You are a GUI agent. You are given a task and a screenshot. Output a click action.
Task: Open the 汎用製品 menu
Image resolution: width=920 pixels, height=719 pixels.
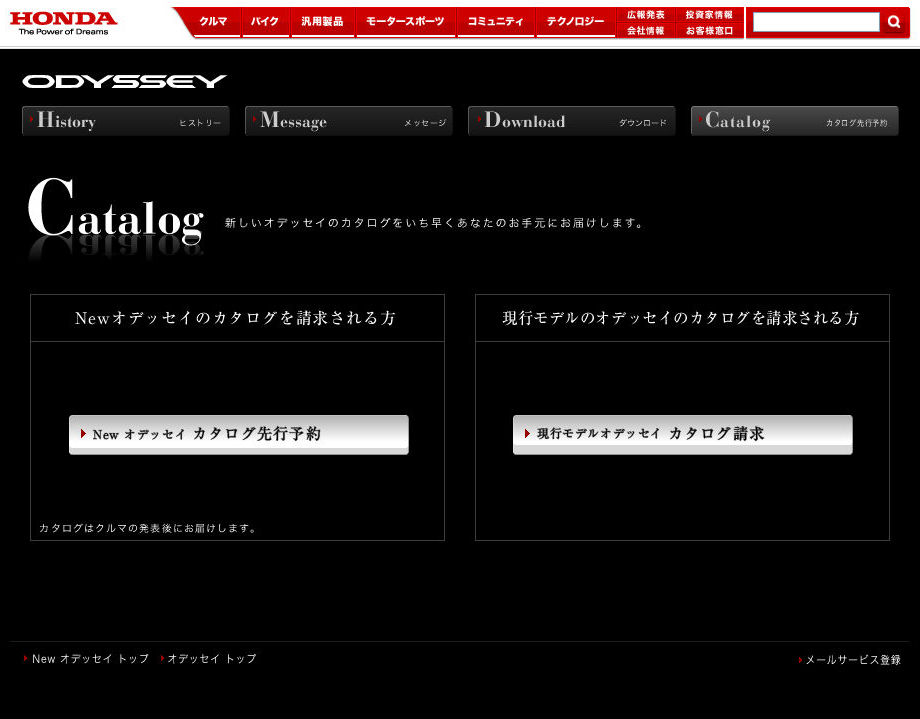[x=322, y=22]
